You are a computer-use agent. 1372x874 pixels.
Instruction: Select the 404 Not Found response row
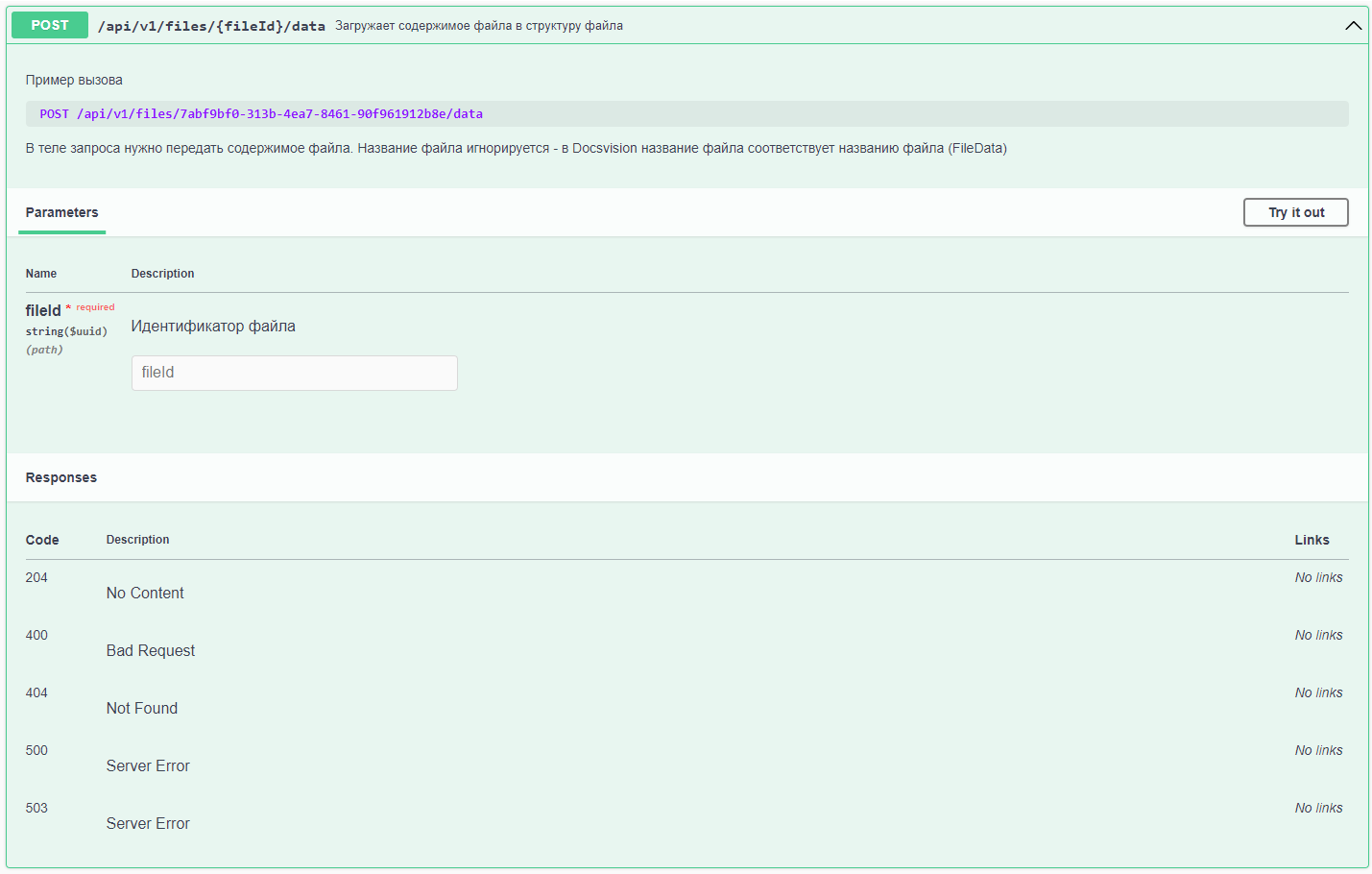[x=141, y=701]
